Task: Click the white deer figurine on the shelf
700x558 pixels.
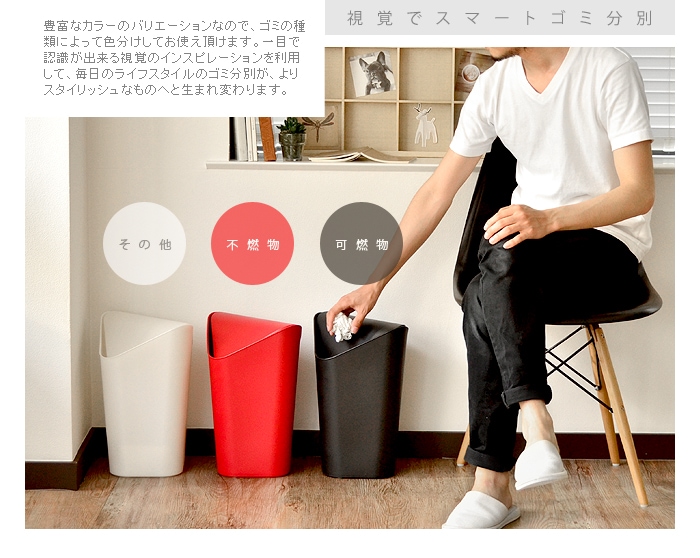Action: pos(425,126)
